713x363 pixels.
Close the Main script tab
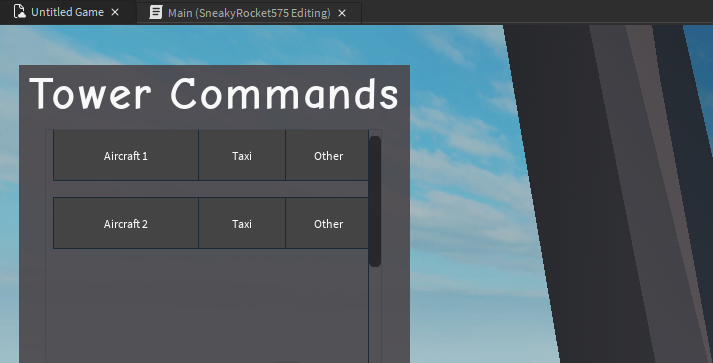tap(342, 13)
